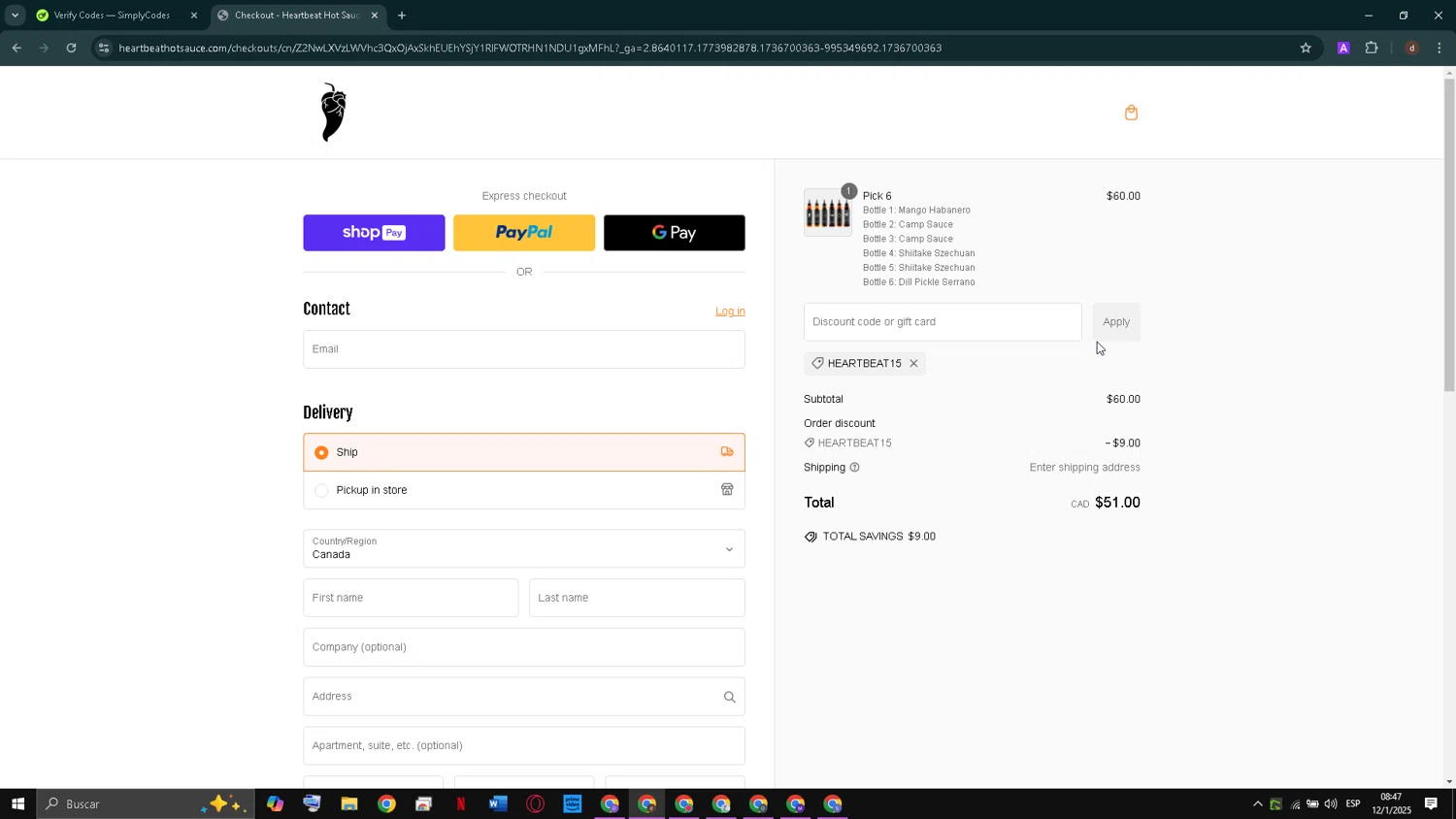Open the Wi-Fi network tray icon
This screenshot has width=1456, height=819.
pos(1295,803)
